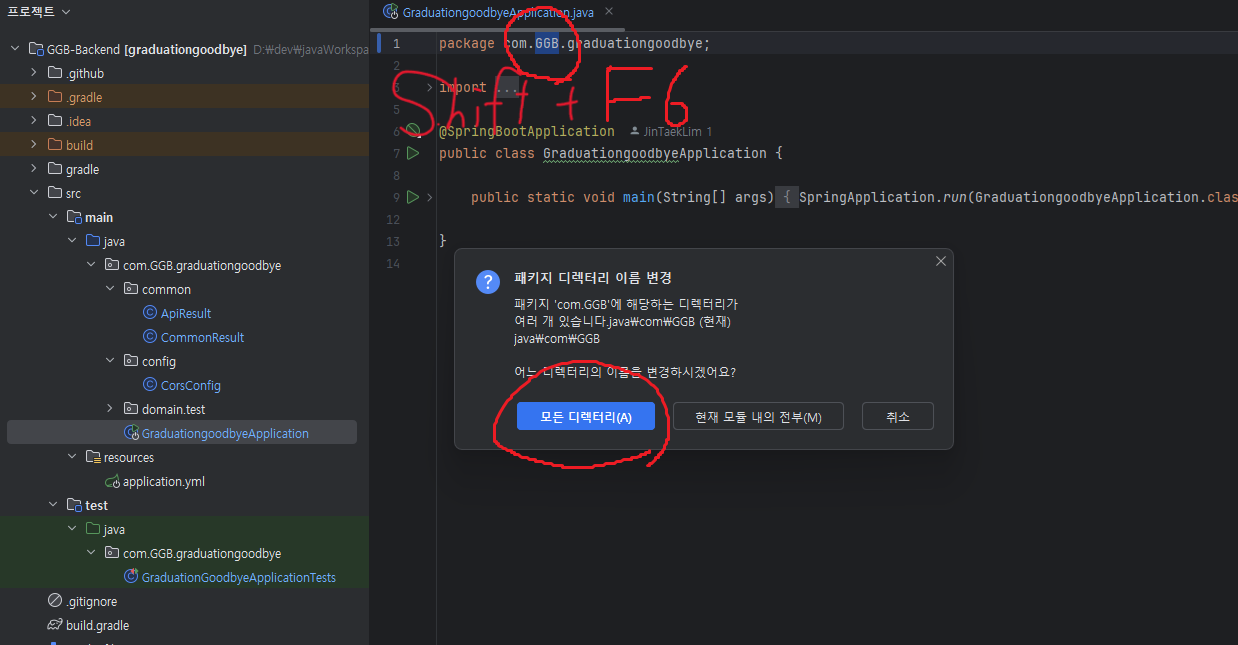The image size is (1238, 645).
Task: Click the .gitignore file icon
Action: coord(52,601)
